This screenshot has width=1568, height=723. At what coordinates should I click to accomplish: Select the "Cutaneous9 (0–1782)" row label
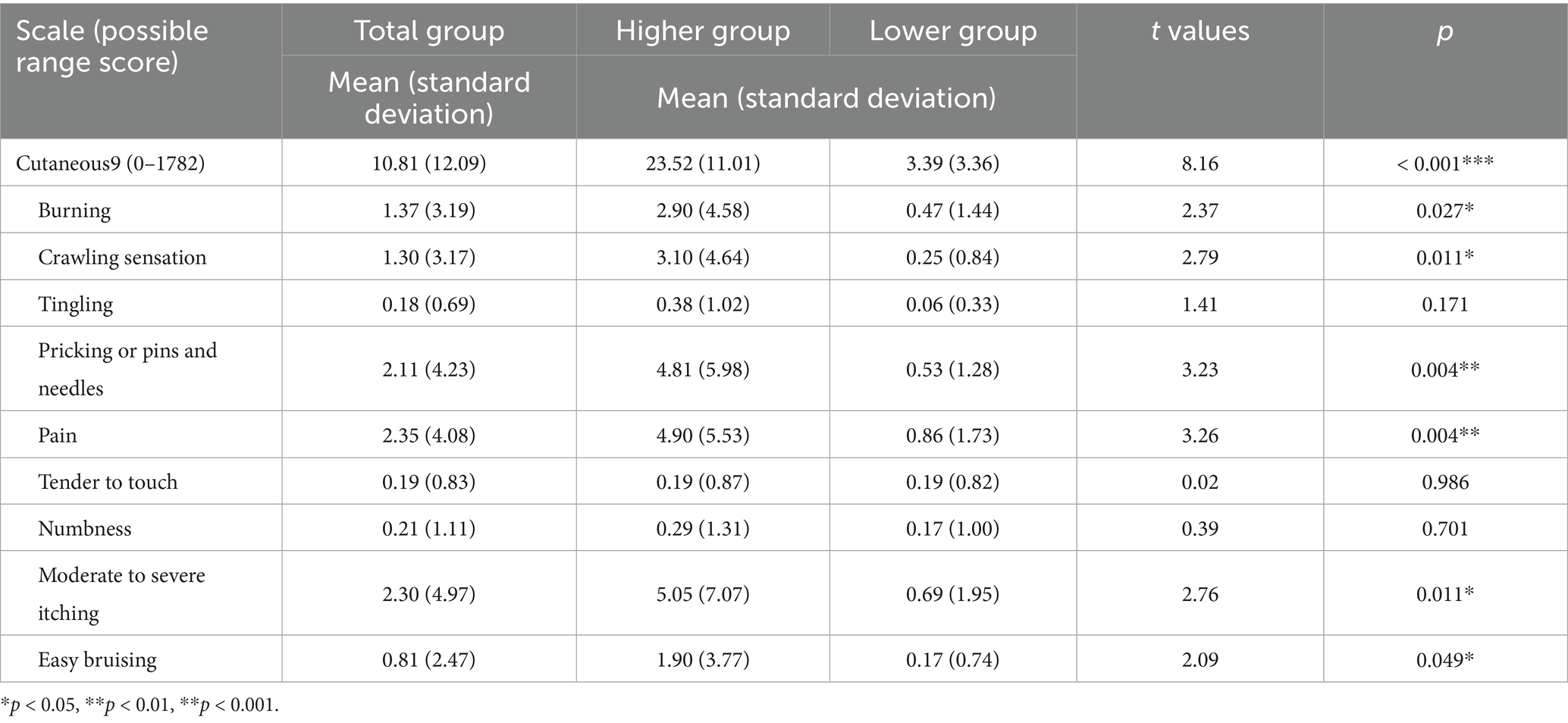[111, 164]
